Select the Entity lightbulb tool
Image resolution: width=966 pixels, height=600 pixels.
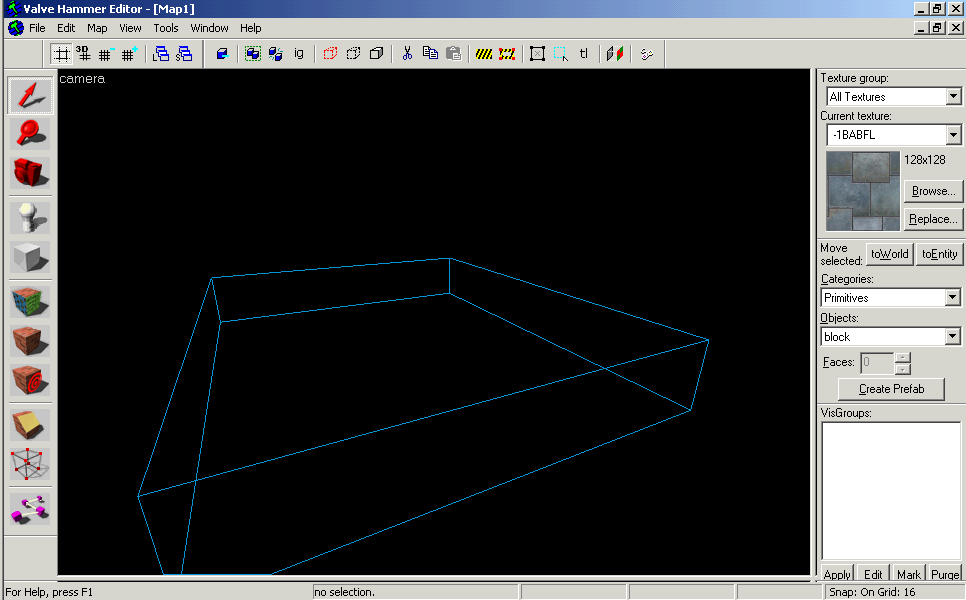(30, 217)
